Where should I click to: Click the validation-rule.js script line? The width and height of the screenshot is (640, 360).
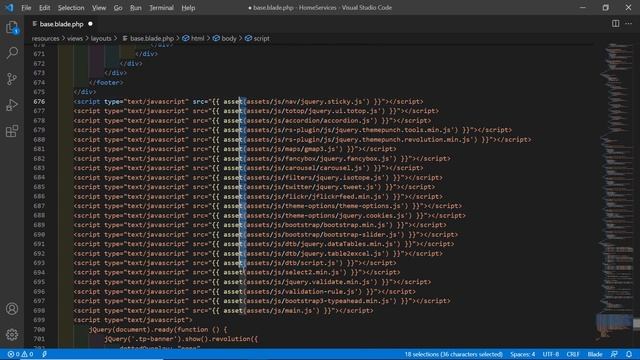[x=244, y=292]
